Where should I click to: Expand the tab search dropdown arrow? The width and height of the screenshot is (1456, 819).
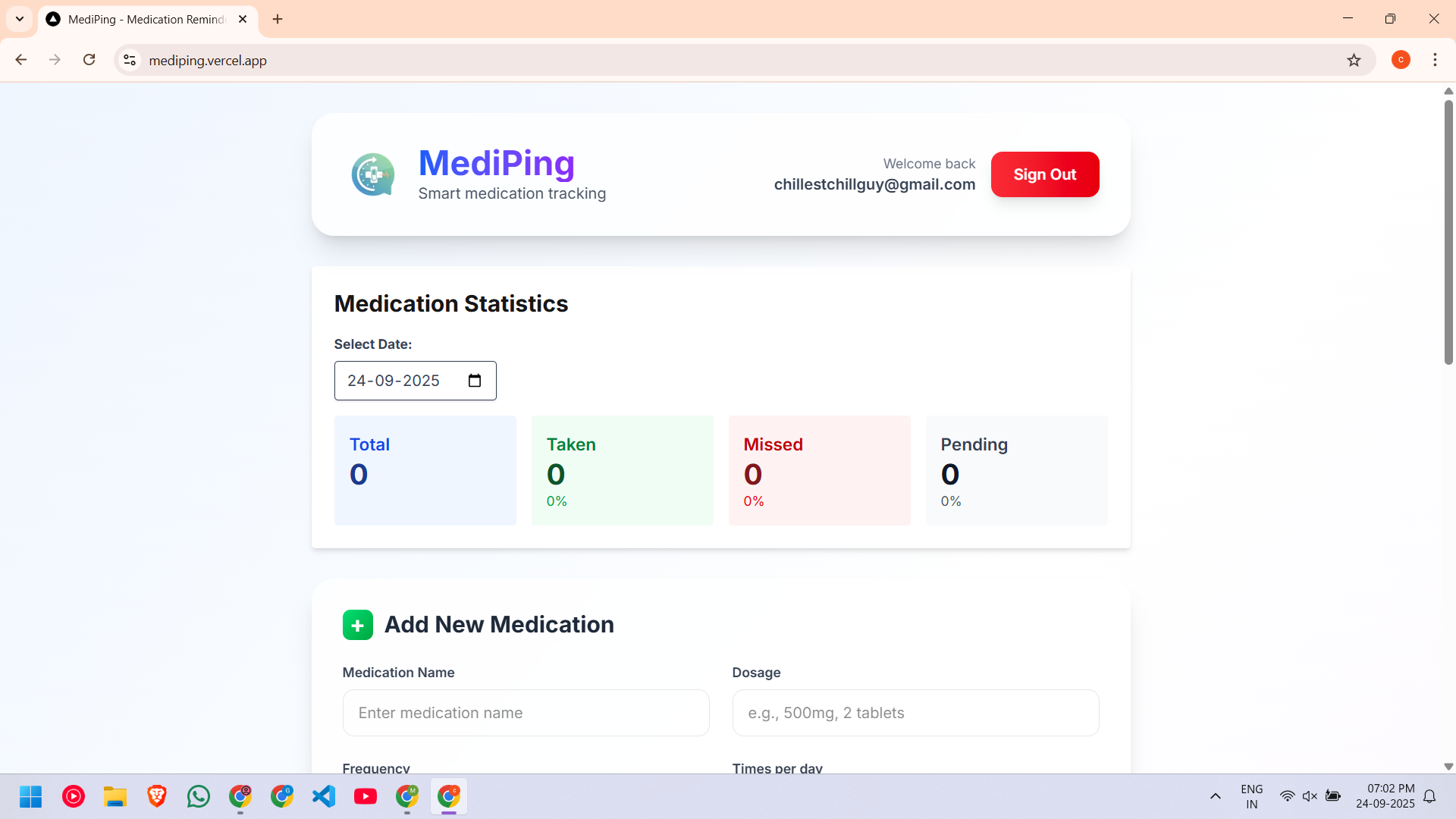[x=20, y=19]
